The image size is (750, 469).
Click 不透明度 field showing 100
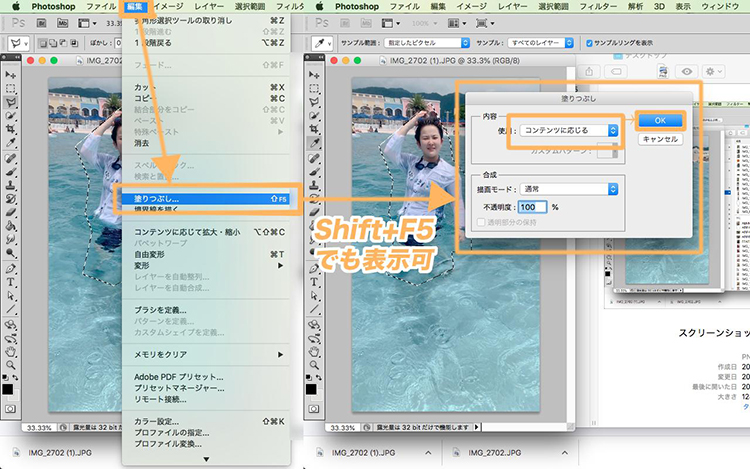pyautogui.click(x=532, y=207)
